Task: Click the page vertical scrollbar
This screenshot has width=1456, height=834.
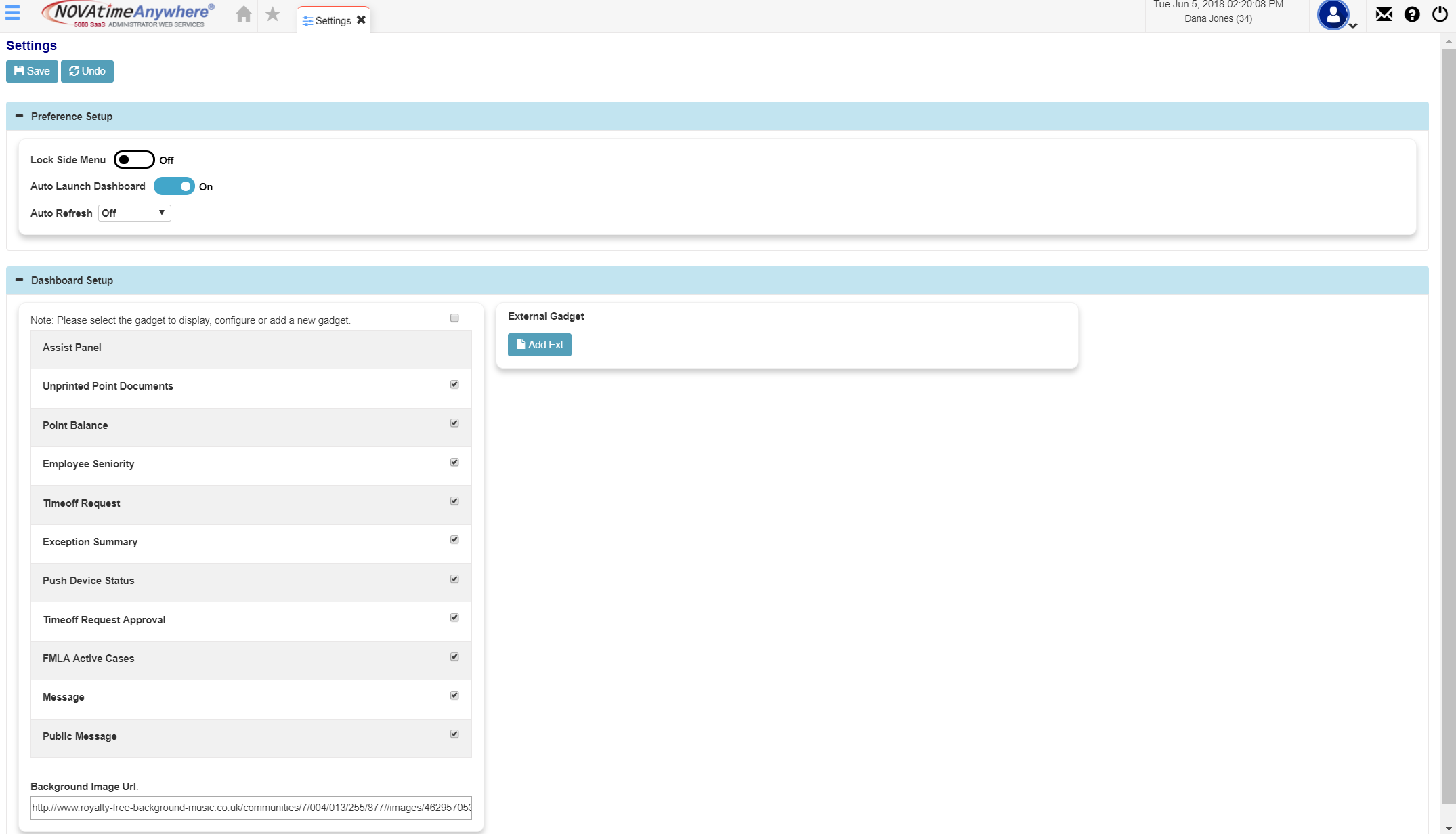Action: pyautogui.click(x=1449, y=427)
